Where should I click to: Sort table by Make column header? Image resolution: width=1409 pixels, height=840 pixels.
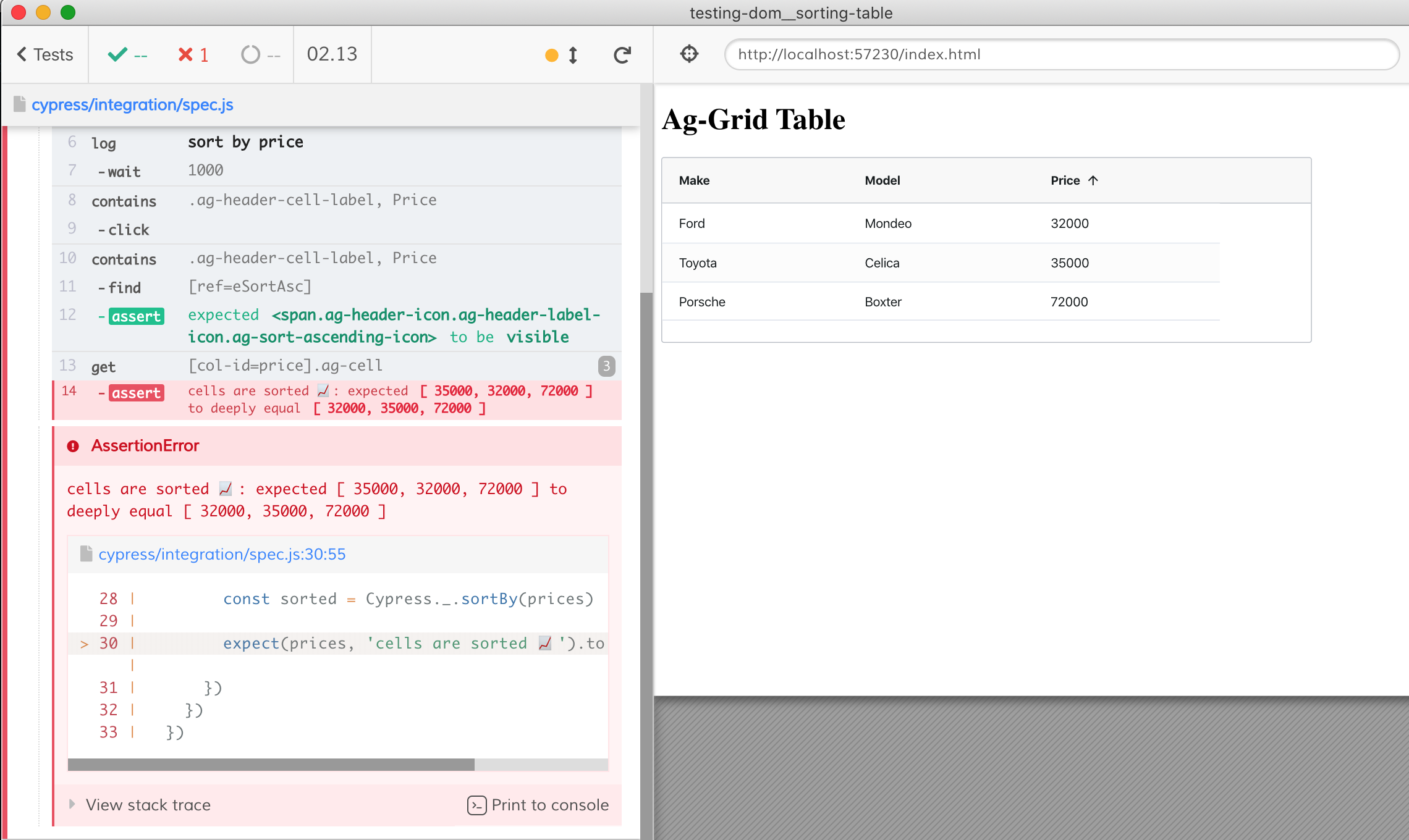[694, 180]
